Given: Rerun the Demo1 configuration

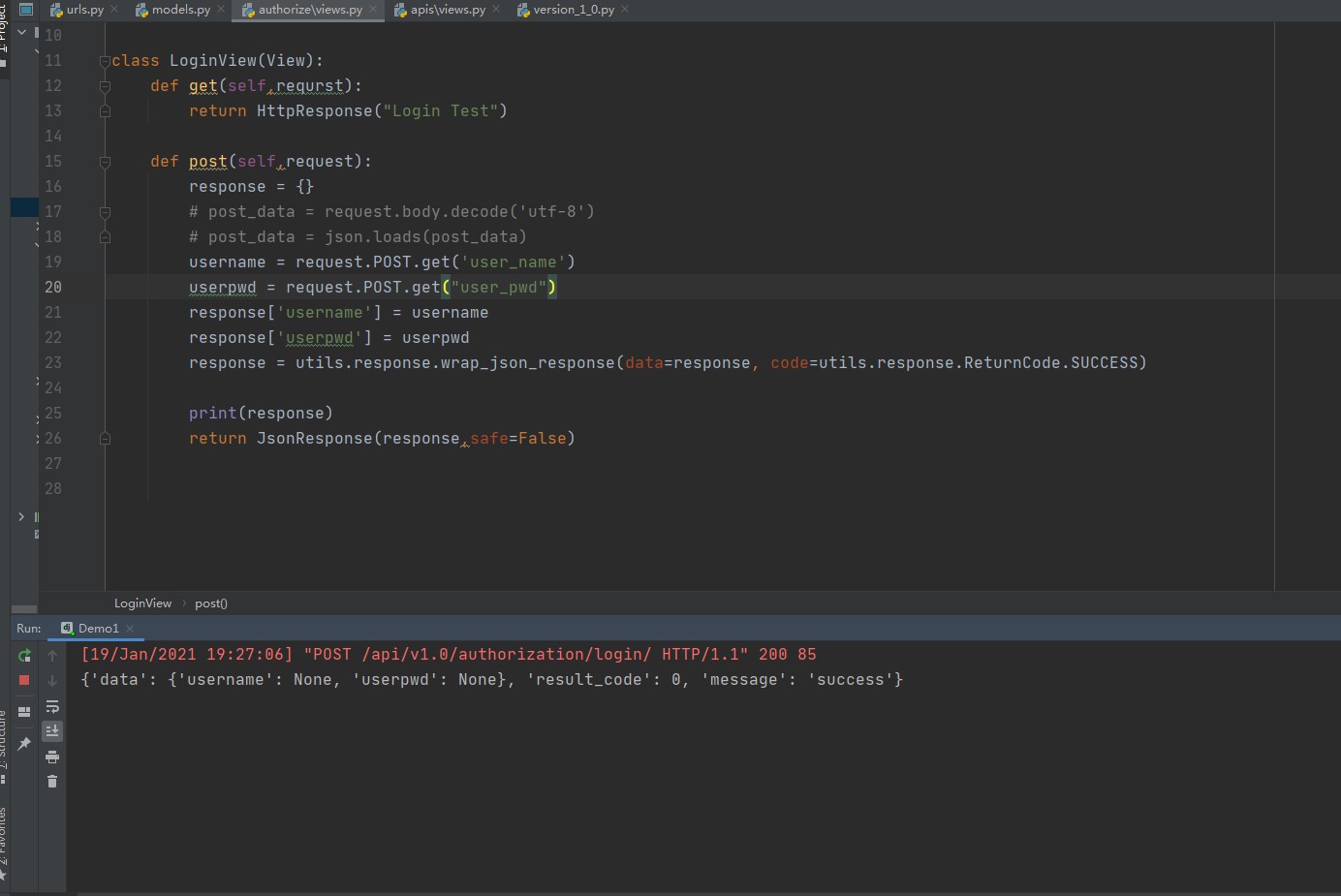Looking at the screenshot, I should [24, 656].
